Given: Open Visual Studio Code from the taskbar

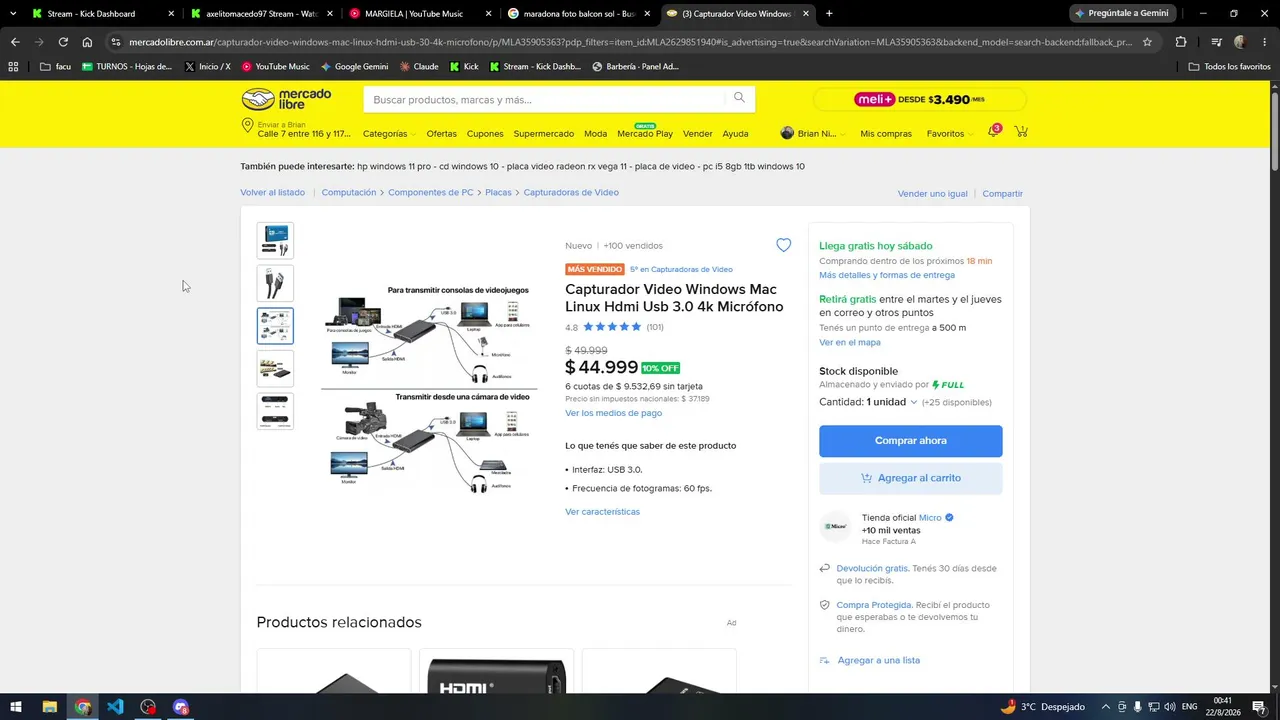Looking at the screenshot, I should tap(115, 707).
